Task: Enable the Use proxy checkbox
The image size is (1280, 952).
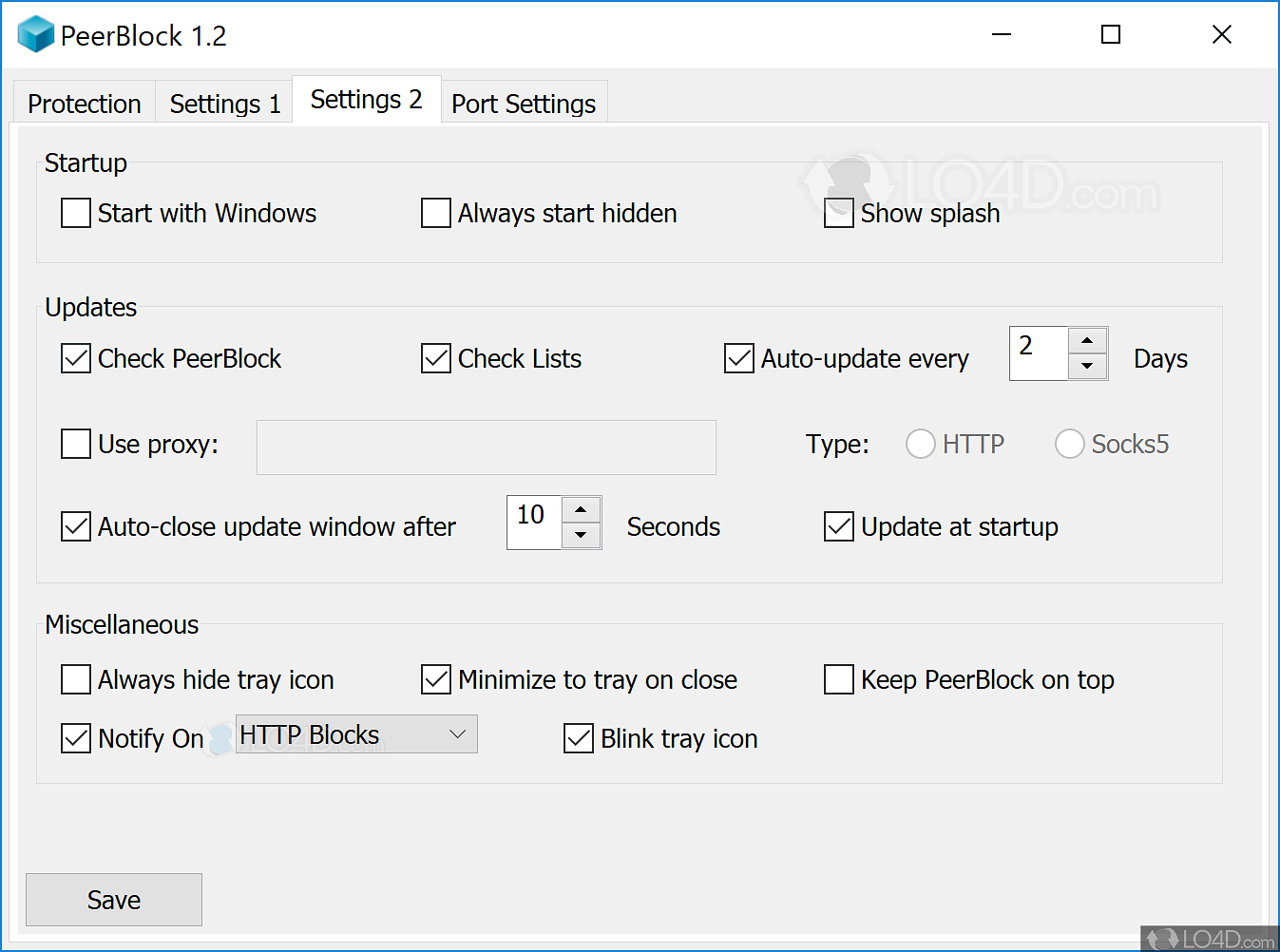Action: coord(76,444)
